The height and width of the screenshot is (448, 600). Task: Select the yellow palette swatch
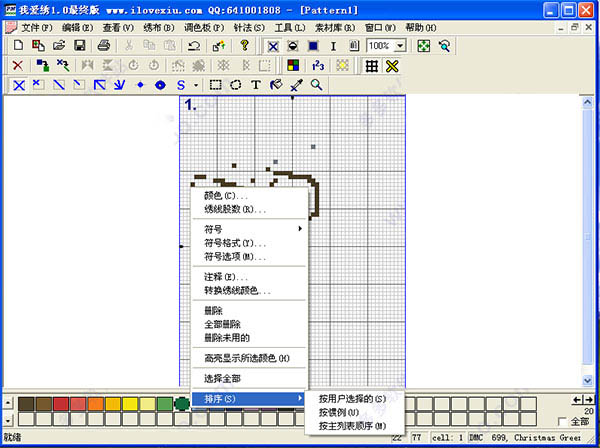(130, 404)
